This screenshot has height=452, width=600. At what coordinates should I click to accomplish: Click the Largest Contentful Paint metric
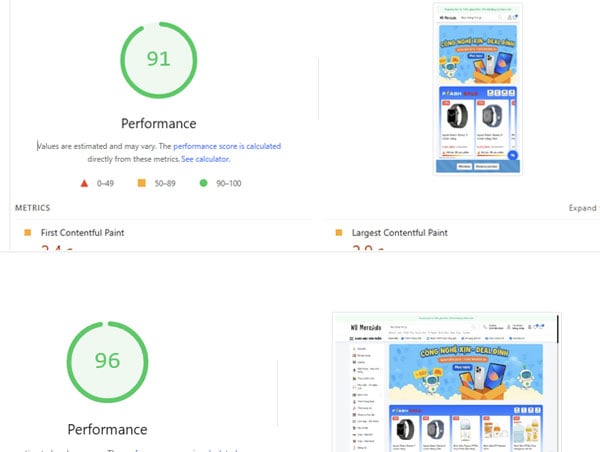(x=399, y=233)
